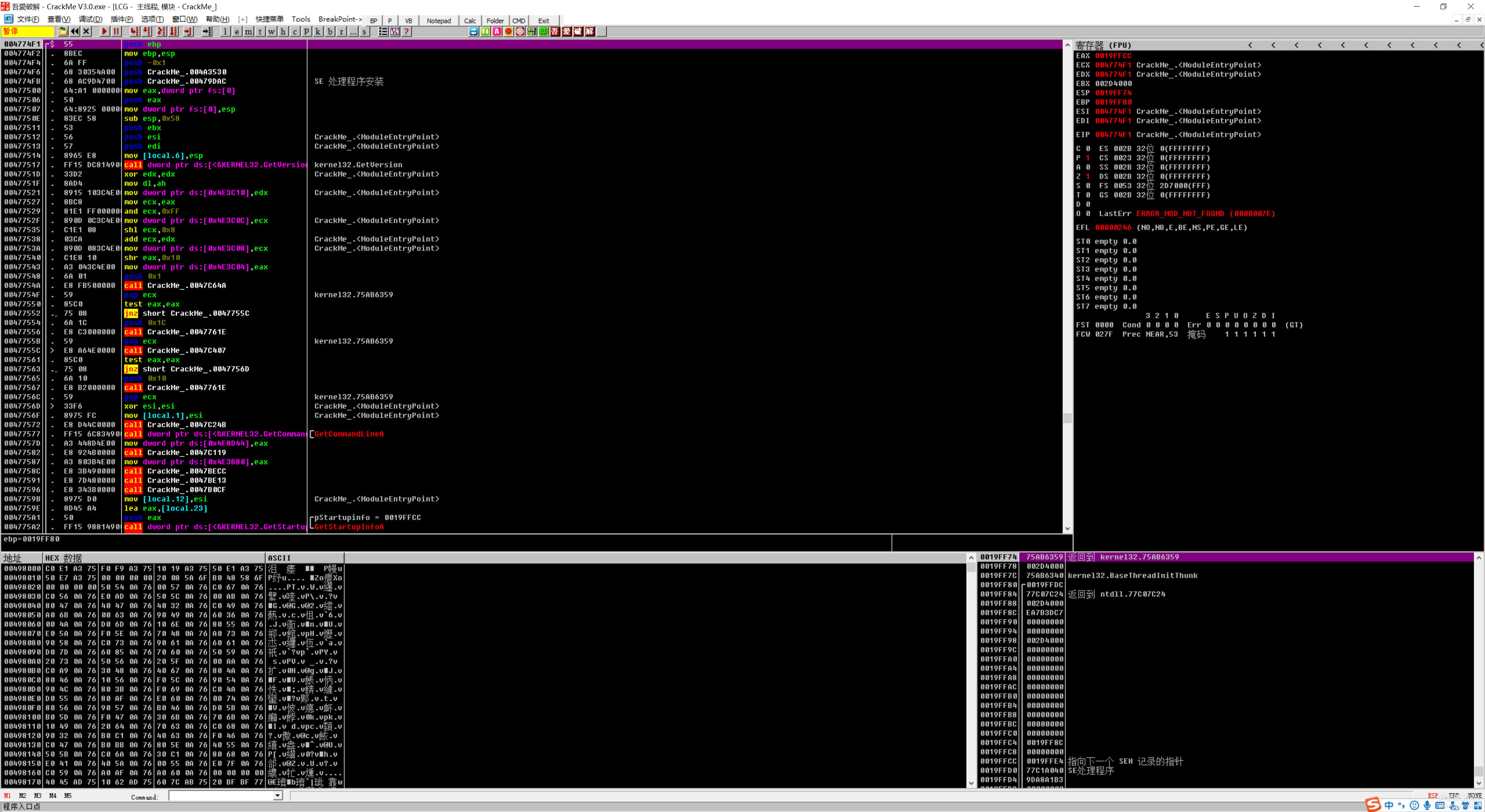This screenshot has width=1485, height=812.
Task: Open the 调试(D) debug menu
Action: [90, 20]
